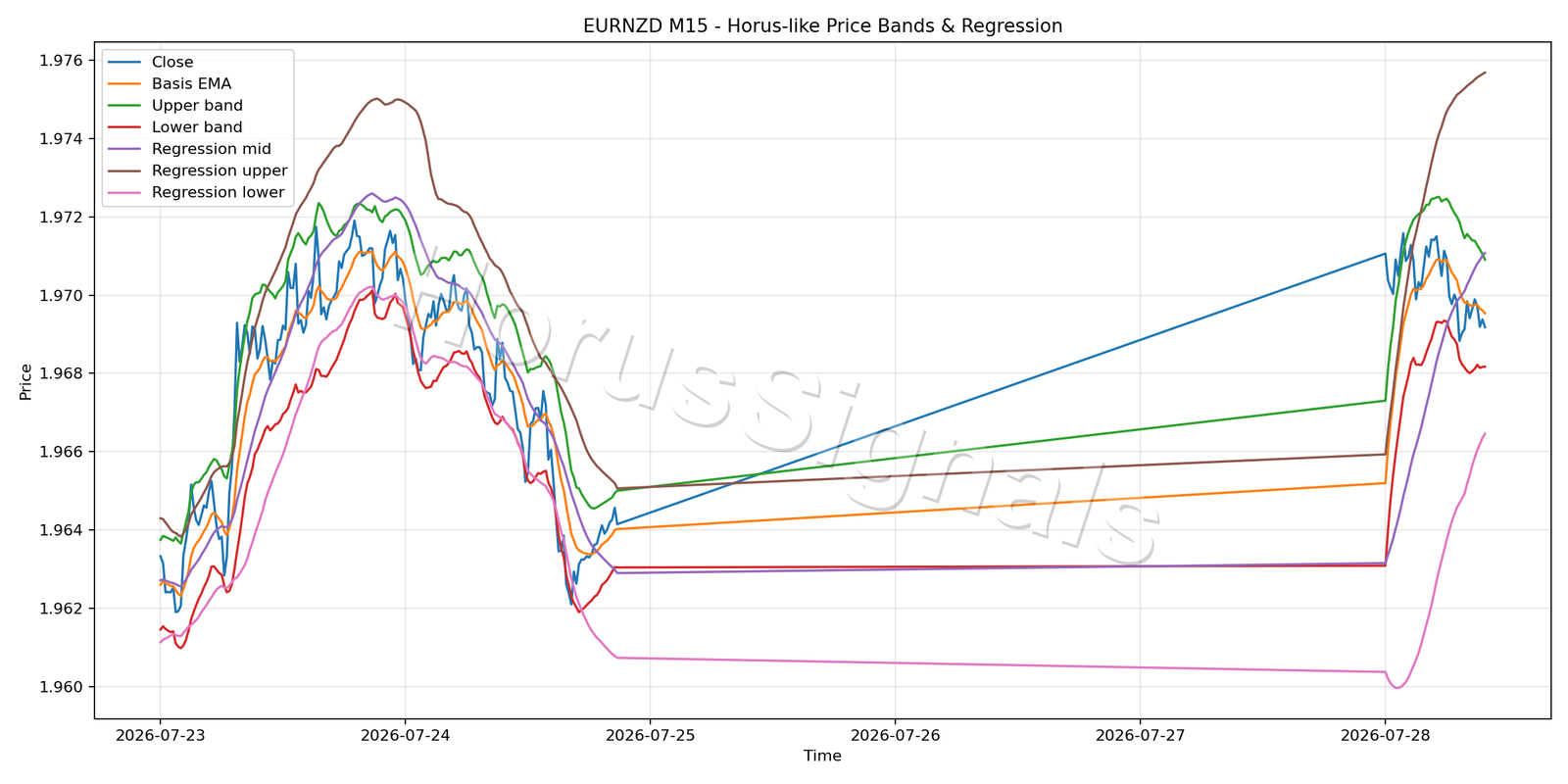Click the blue line swatch beside Close
The height and width of the screenshot is (784, 1568).
(124, 62)
